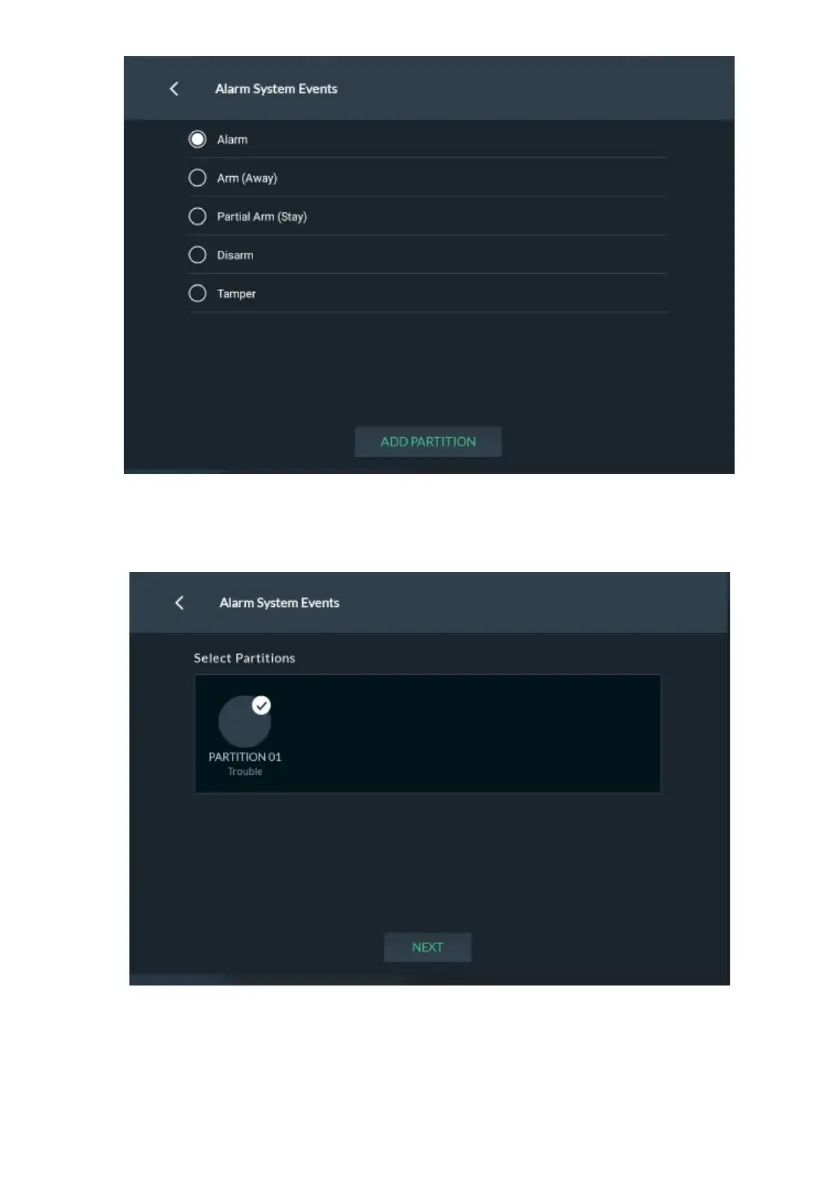Click the Trouble status under PARTITION 01
This screenshot has width=840, height=1191.
coord(245,771)
